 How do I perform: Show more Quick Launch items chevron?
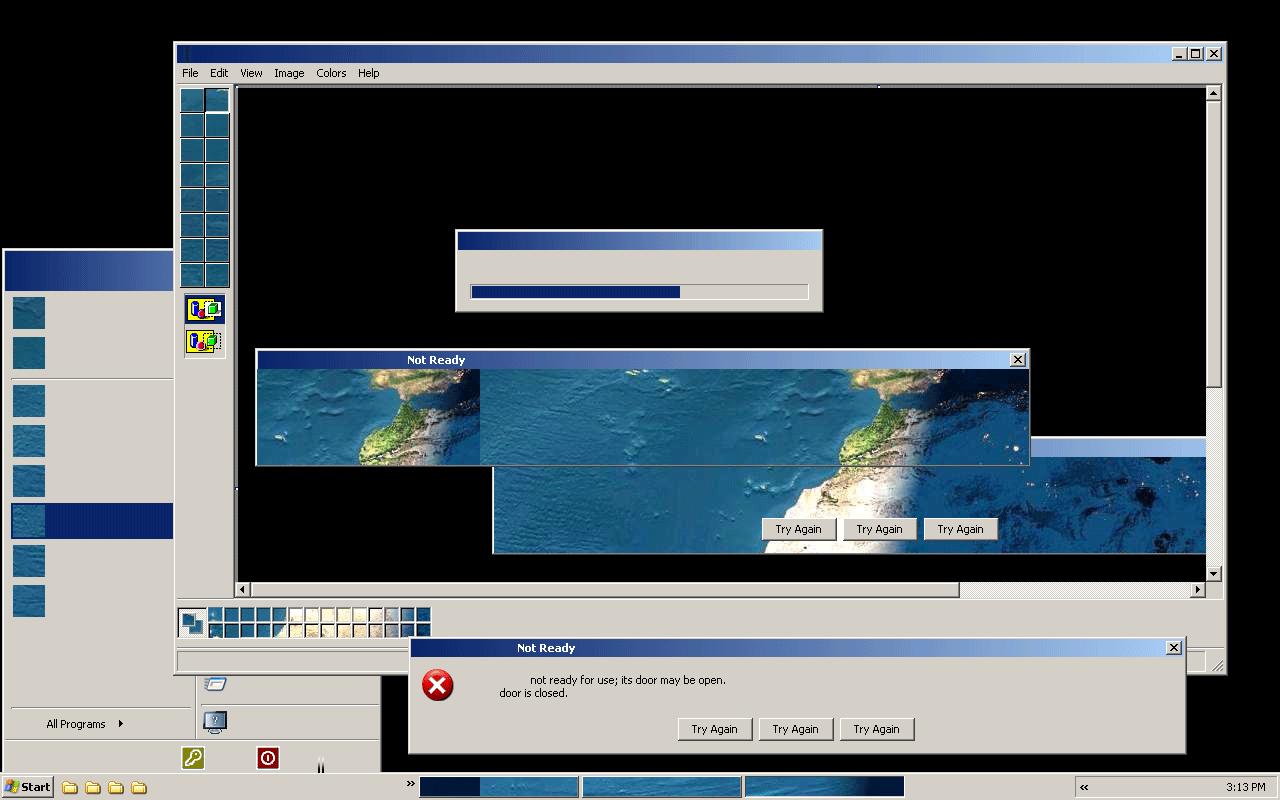(x=410, y=784)
